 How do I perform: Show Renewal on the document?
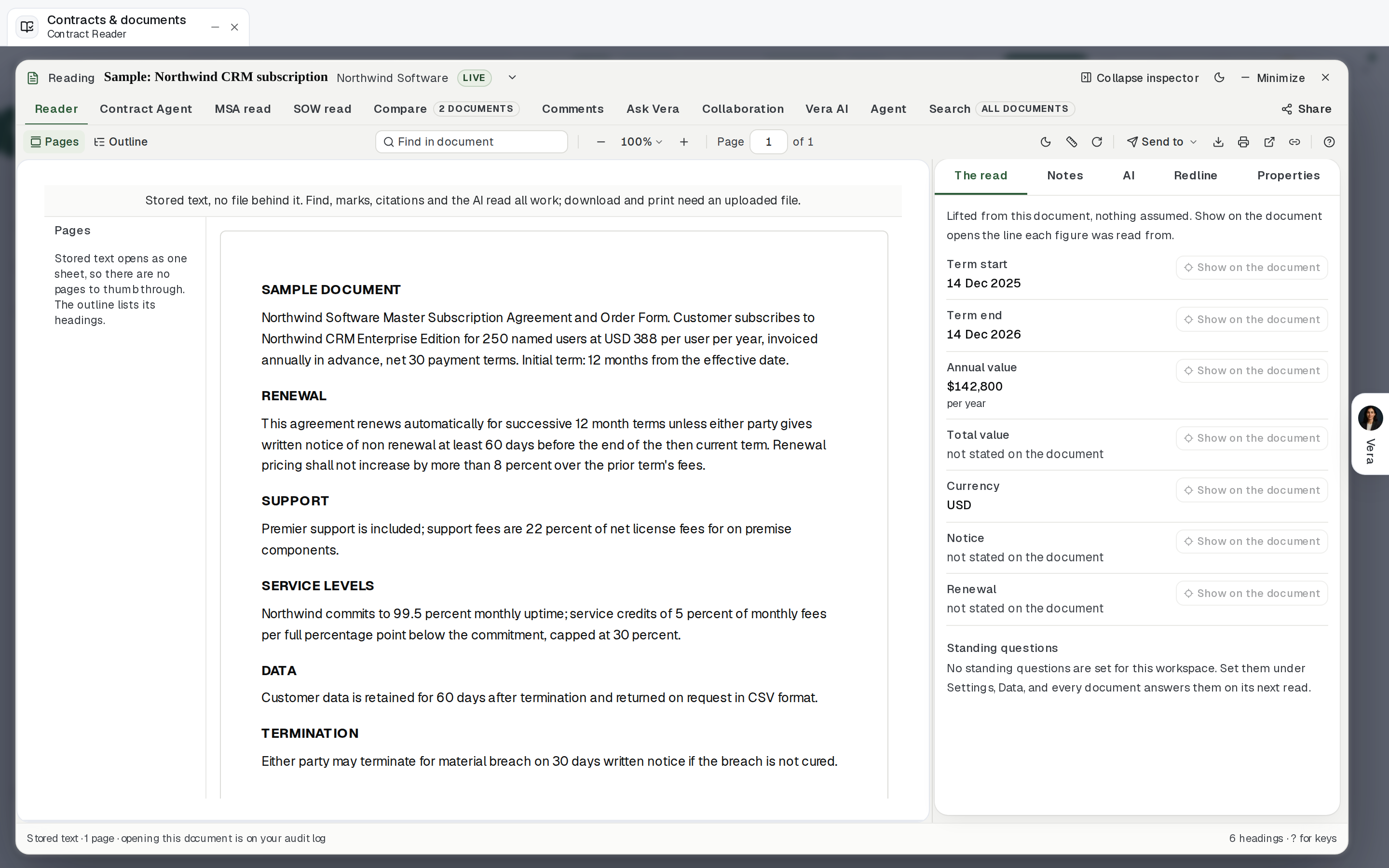(x=1252, y=593)
